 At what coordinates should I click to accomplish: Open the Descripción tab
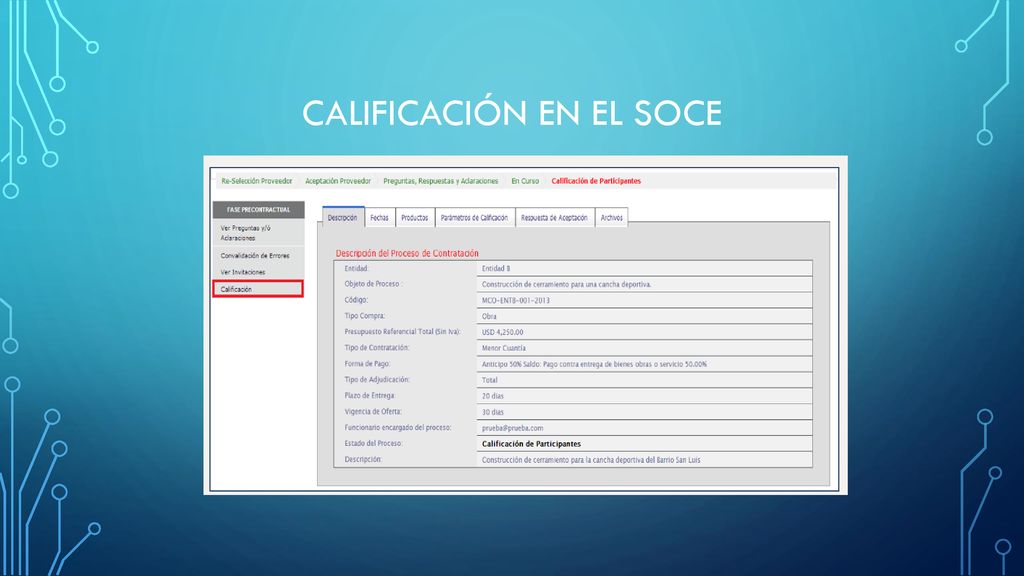(343, 217)
